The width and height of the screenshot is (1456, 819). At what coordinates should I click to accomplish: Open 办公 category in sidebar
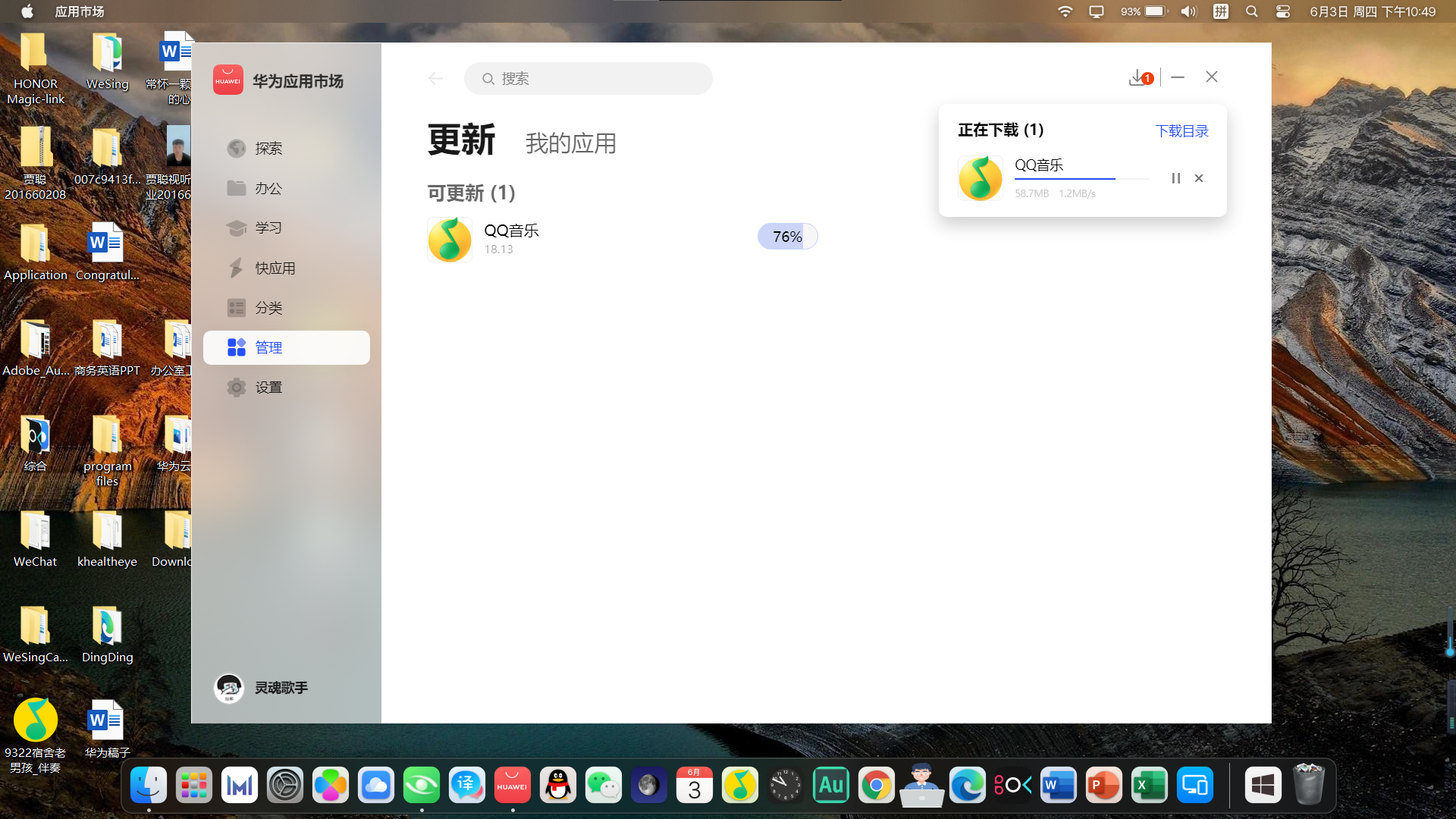click(287, 188)
